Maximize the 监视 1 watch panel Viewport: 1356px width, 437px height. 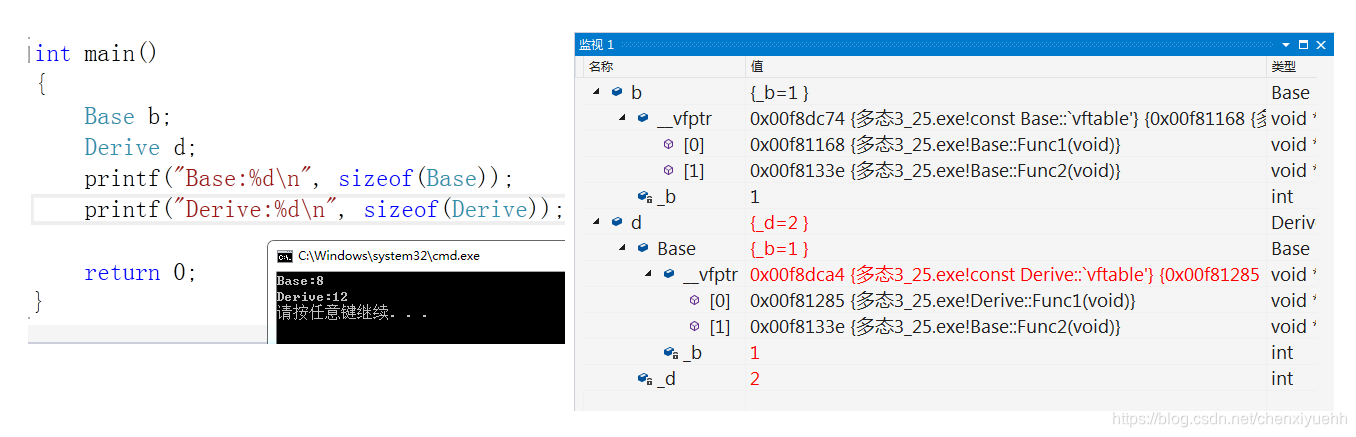(x=1303, y=44)
